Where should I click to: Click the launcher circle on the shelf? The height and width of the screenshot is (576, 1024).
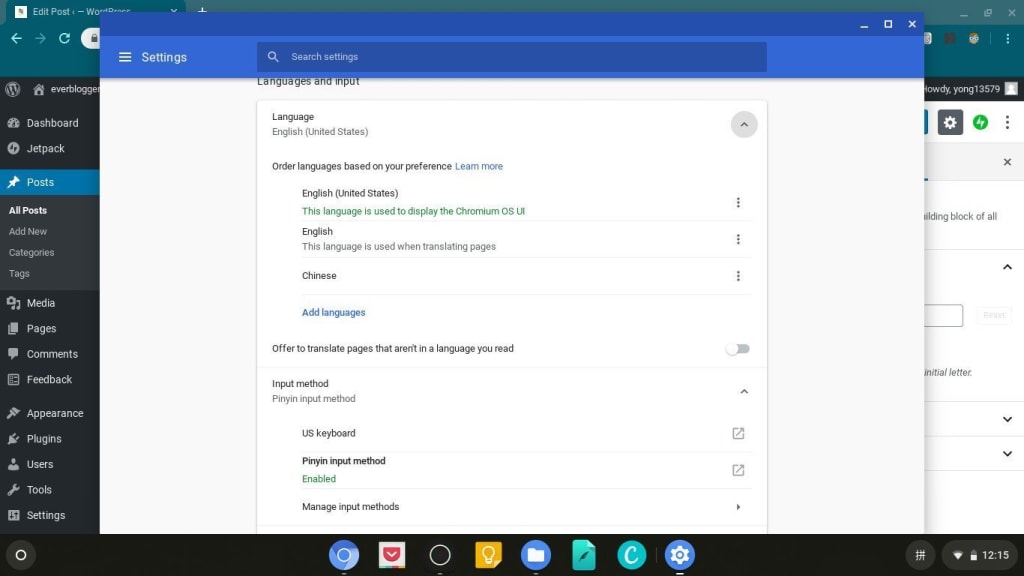click(21, 555)
